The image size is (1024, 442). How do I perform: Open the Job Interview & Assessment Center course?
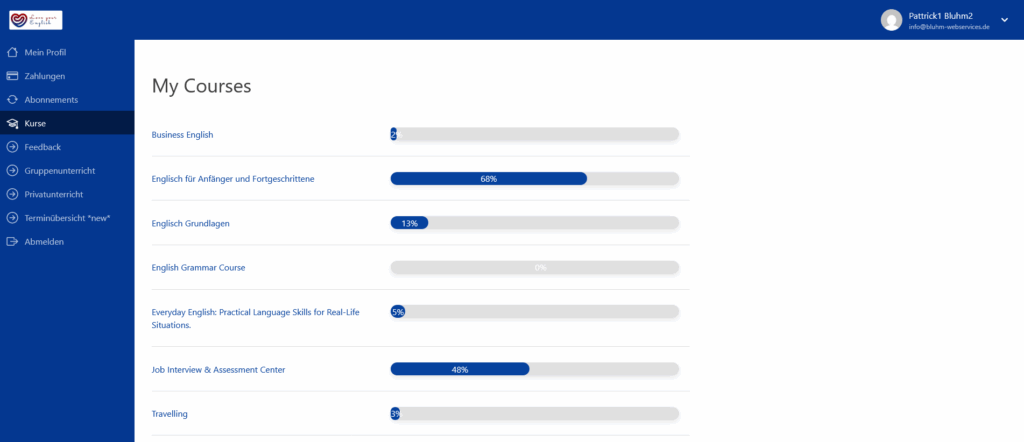point(218,370)
